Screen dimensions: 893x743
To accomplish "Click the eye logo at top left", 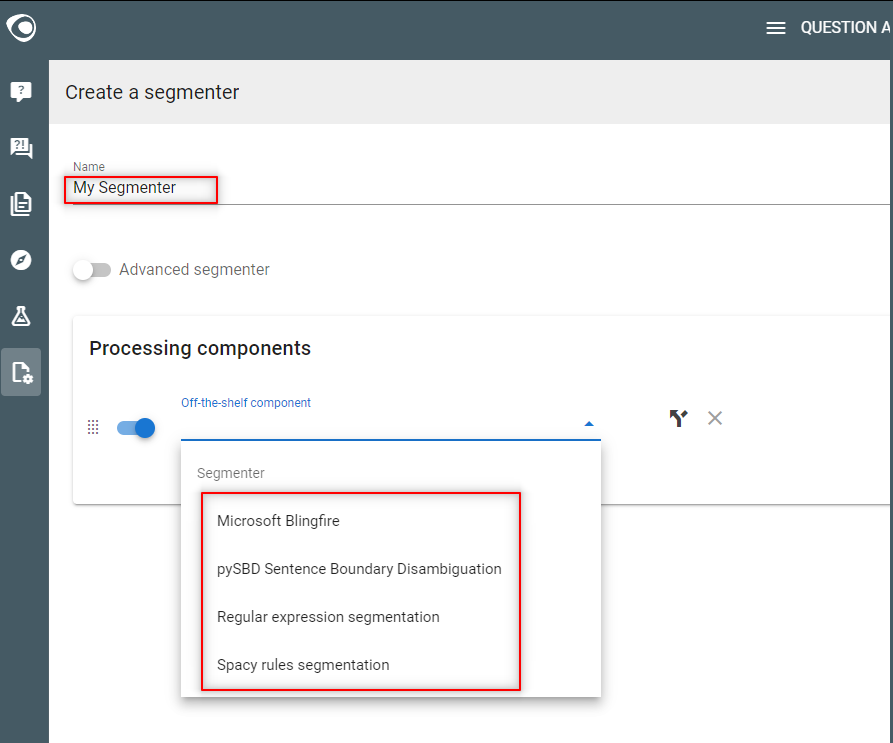I will 22,27.
